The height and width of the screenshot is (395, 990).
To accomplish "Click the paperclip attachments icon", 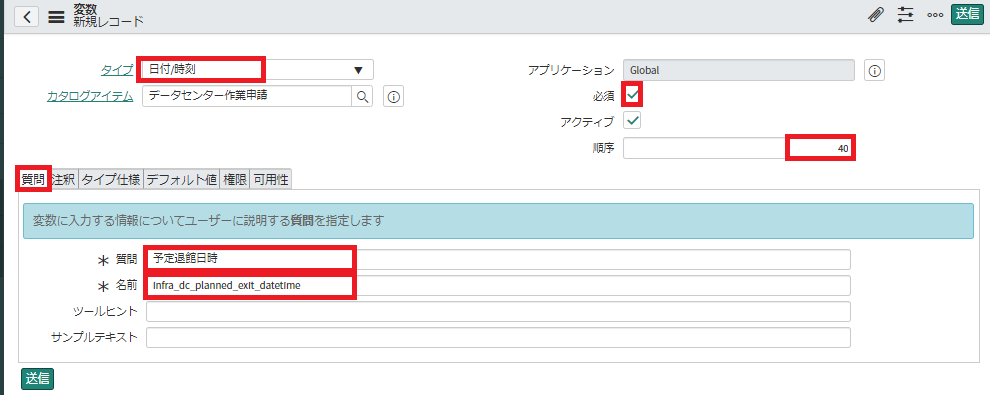I will pos(876,15).
